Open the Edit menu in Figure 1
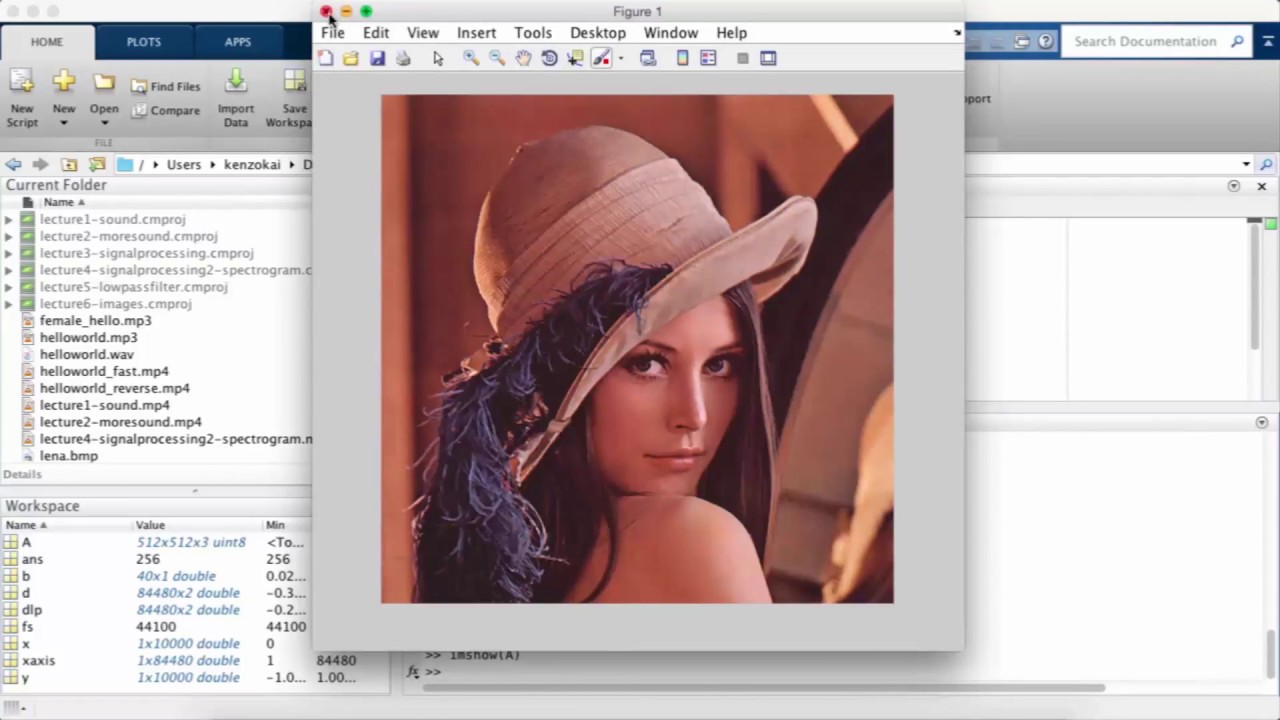Screen dimensions: 1280x720 (x=376, y=33)
